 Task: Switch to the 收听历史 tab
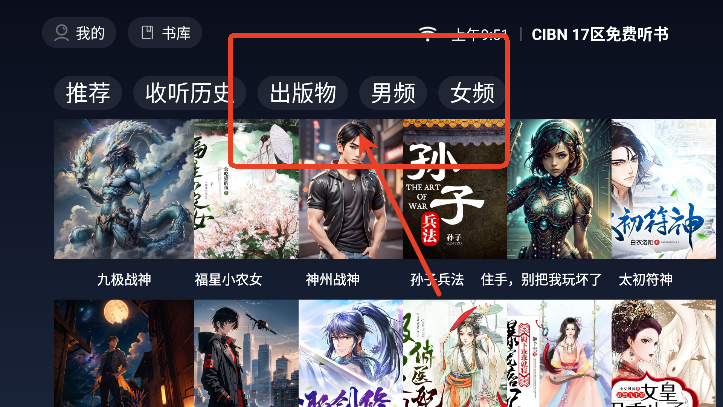tap(190, 93)
